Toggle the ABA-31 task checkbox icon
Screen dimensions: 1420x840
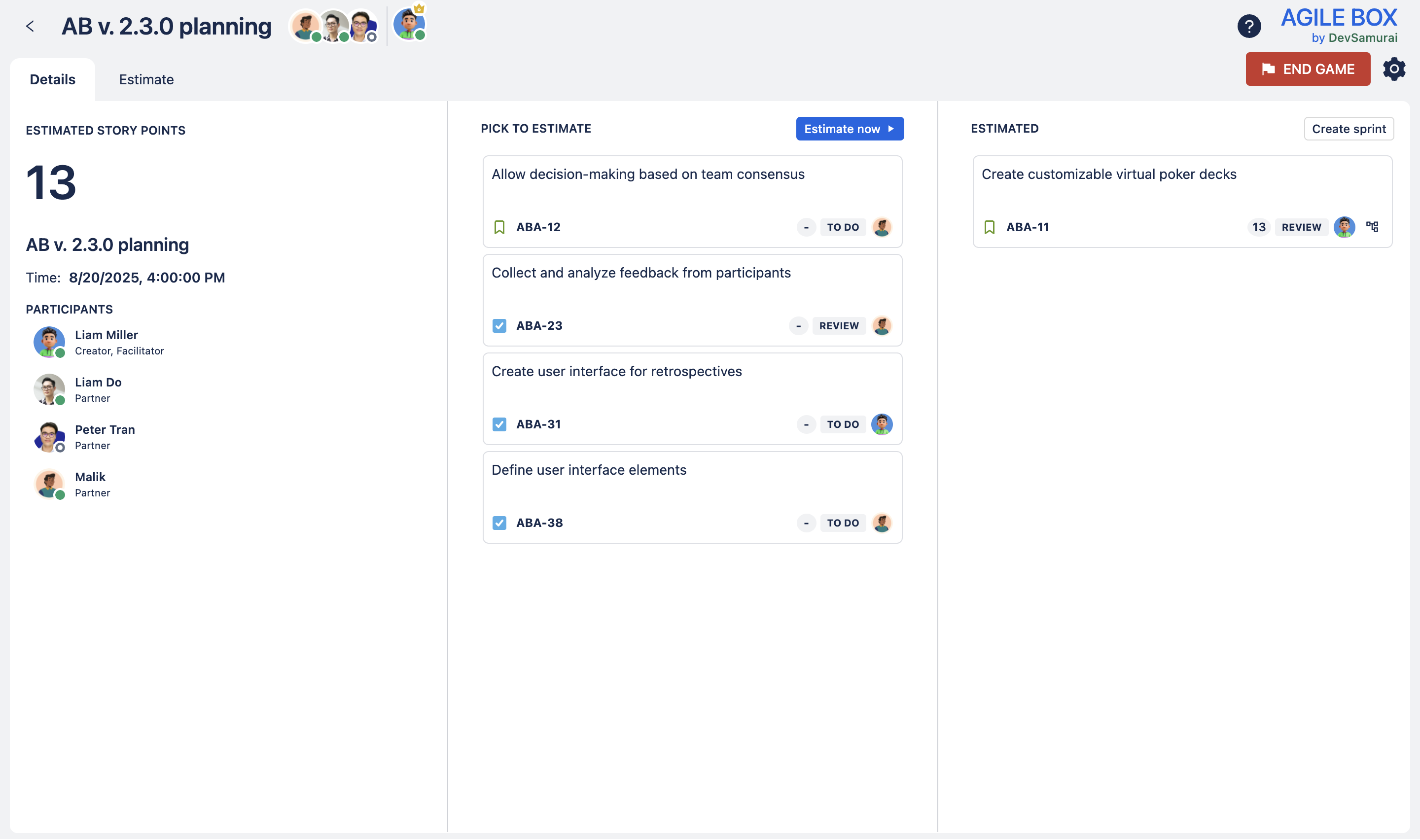pyautogui.click(x=499, y=424)
